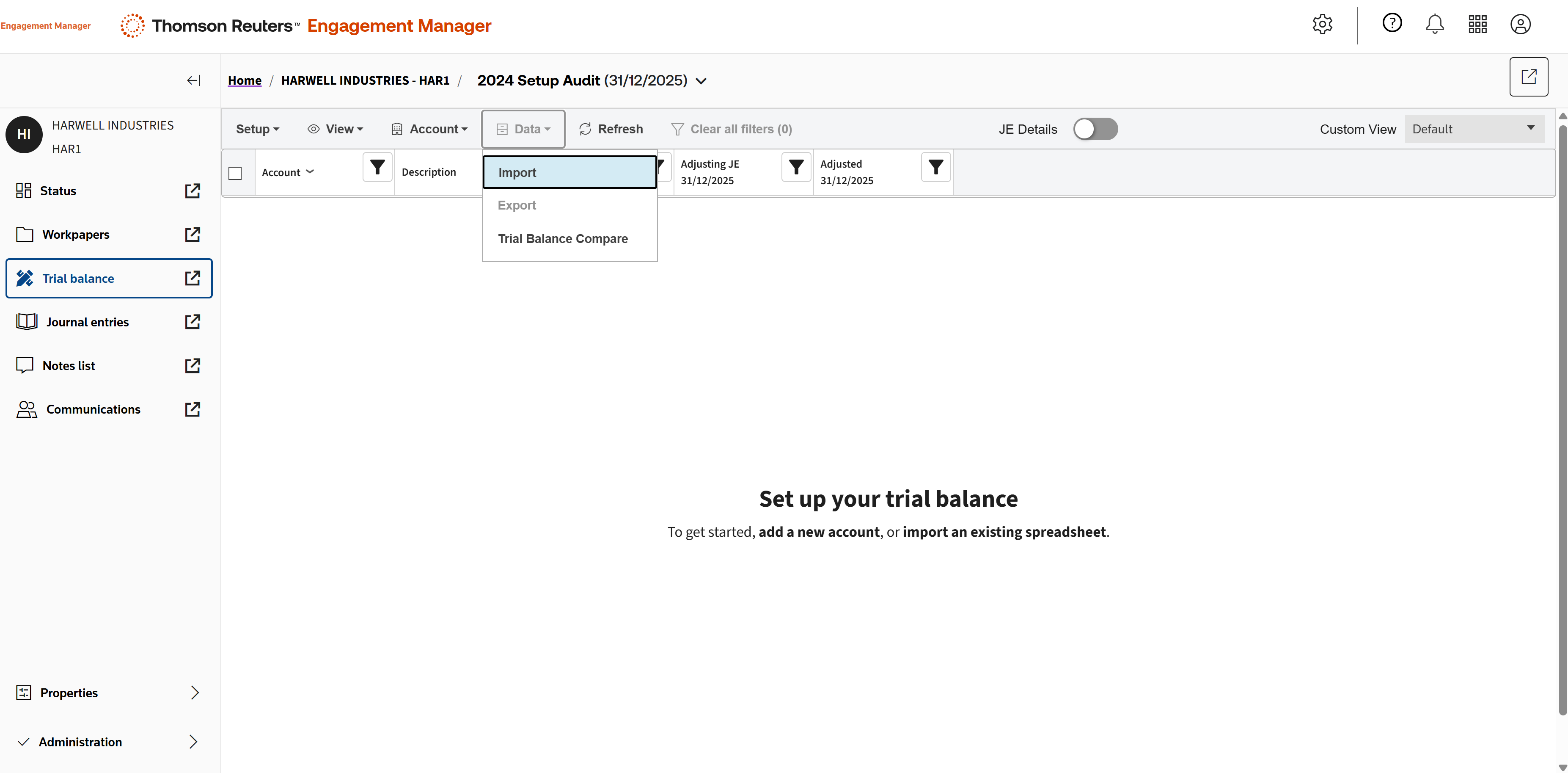
Task: Click the help question mark icon
Action: (1392, 23)
